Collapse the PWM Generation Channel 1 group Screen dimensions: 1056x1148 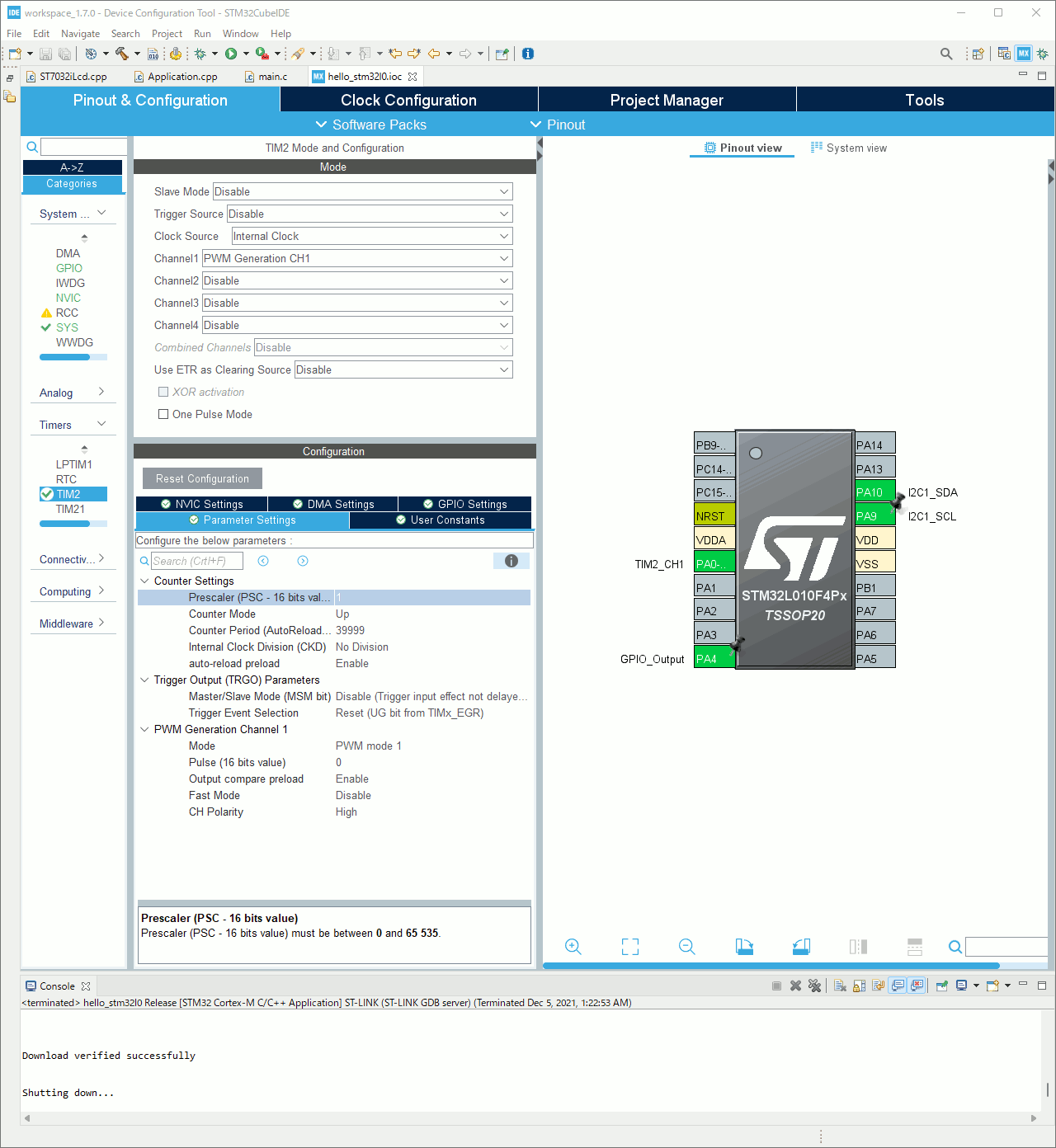145,729
